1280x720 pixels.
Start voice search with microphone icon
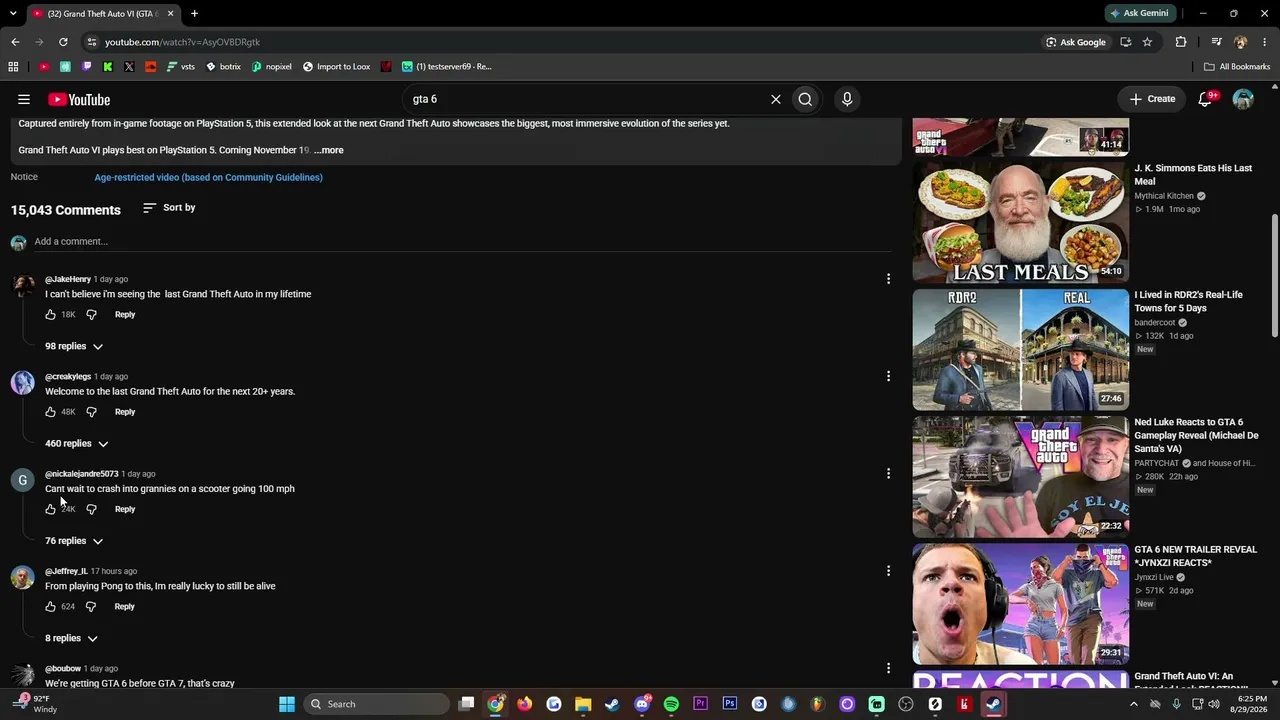[x=847, y=99]
